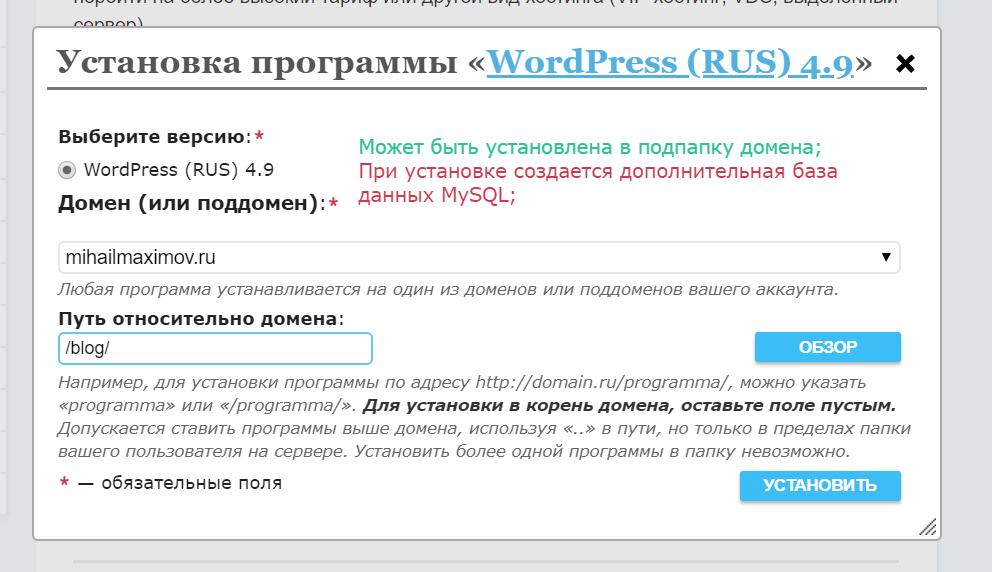Click the red MySQL database note
The width and height of the screenshot is (992, 572).
click(597, 183)
